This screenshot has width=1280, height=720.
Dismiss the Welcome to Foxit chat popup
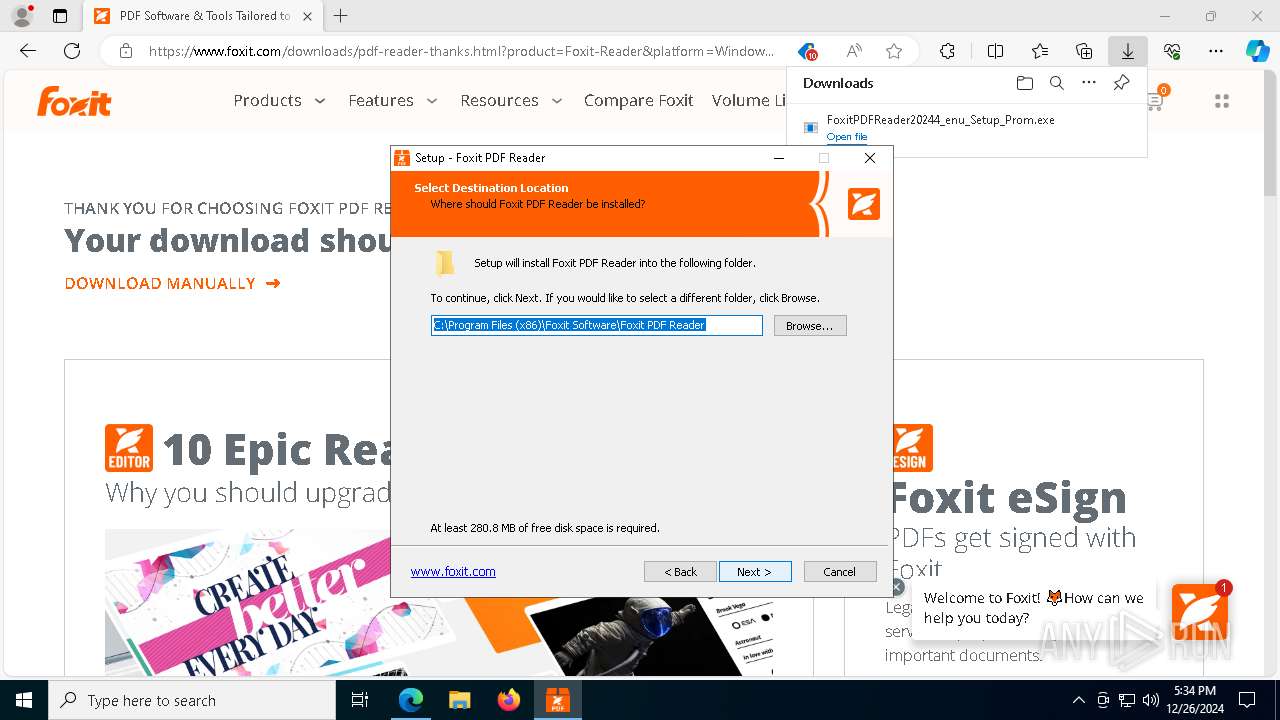coord(897,588)
